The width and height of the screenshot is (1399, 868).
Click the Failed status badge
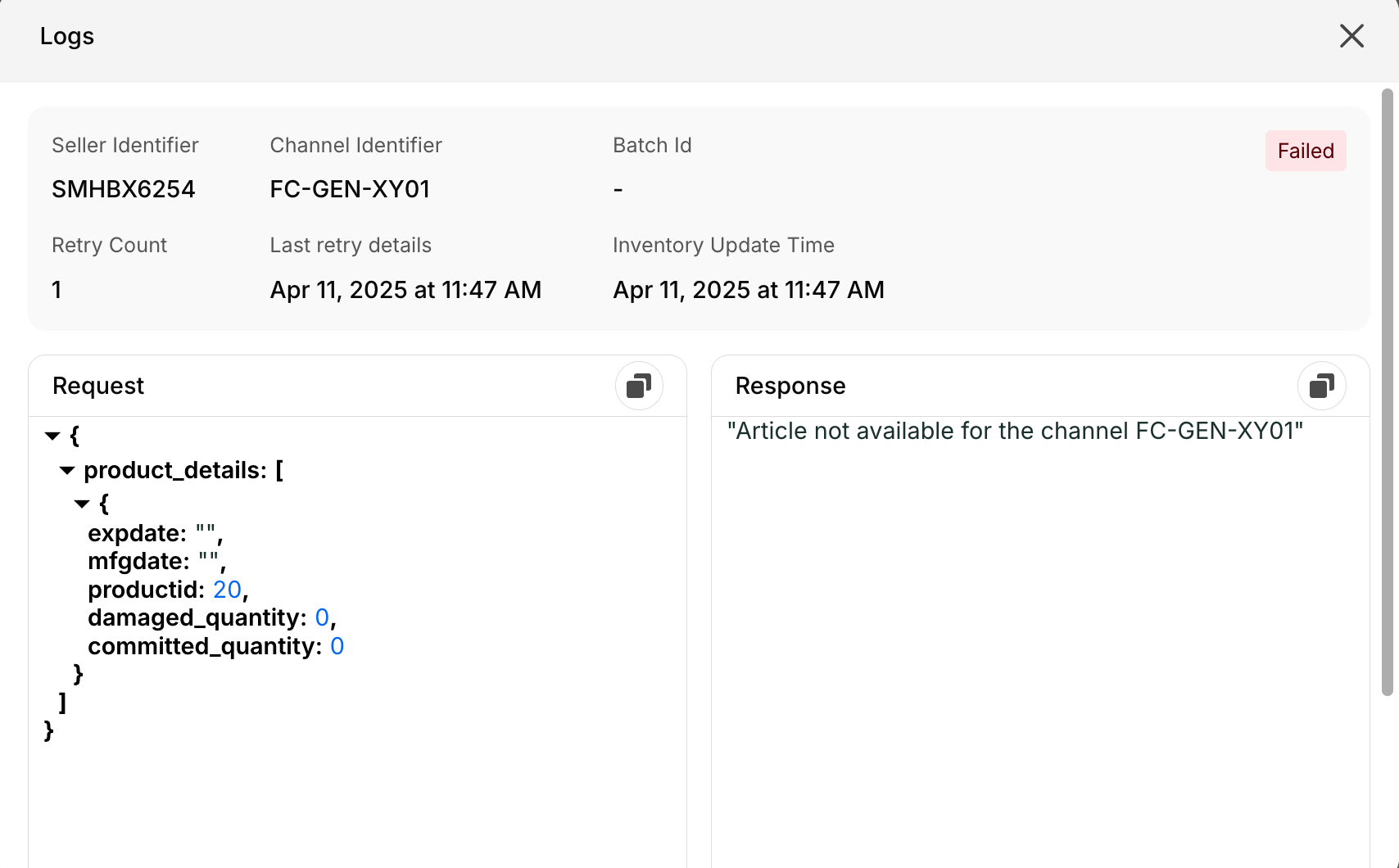coord(1306,151)
